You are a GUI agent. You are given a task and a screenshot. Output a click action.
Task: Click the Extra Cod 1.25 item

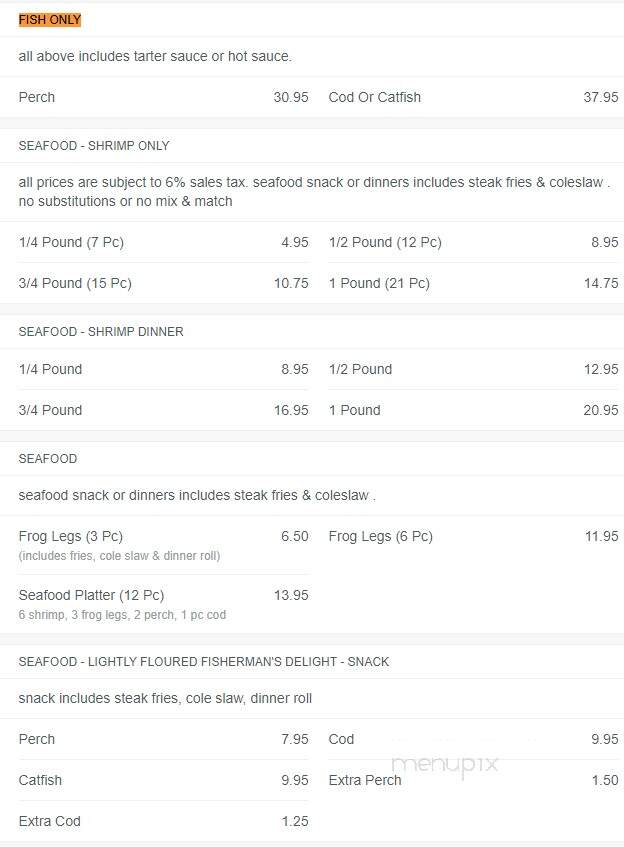tap(163, 822)
